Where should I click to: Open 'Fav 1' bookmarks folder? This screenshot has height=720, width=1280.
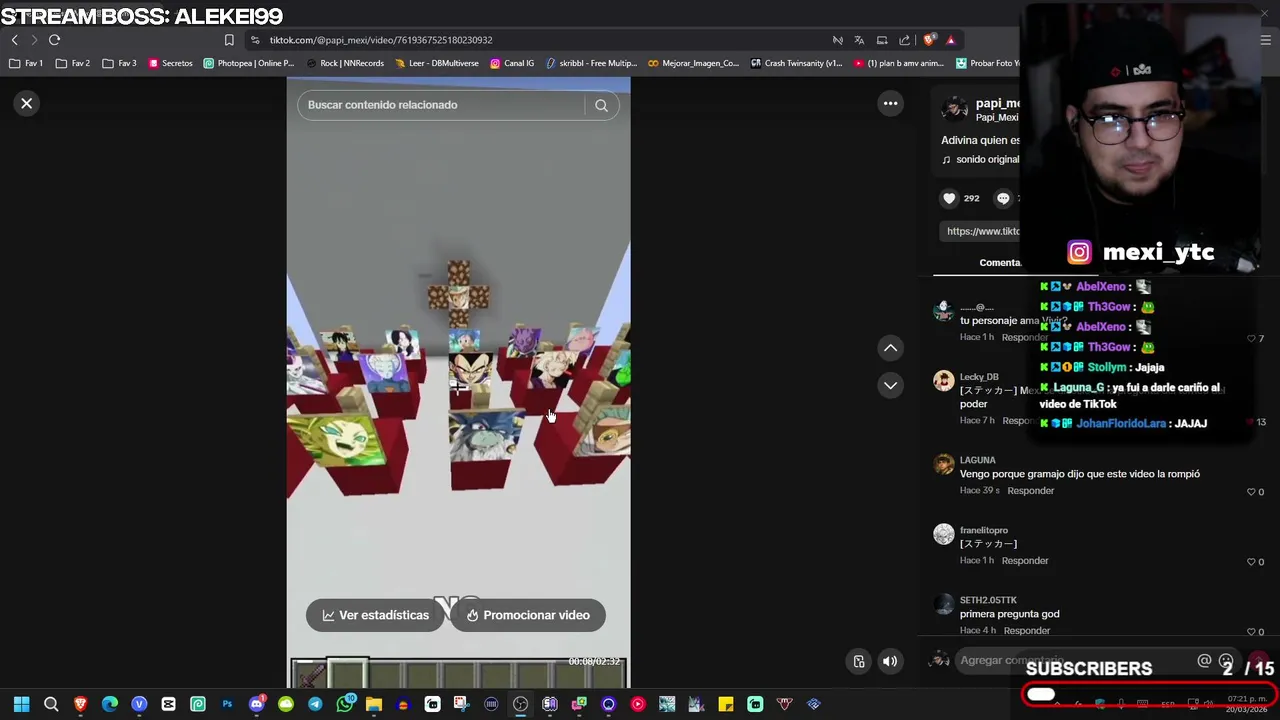[x=27, y=63]
